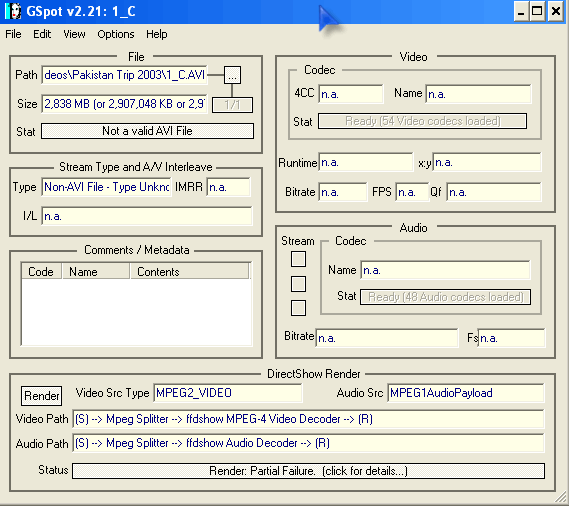Click the browse (...) button next to Path
The image size is (569, 506).
pos(232,75)
